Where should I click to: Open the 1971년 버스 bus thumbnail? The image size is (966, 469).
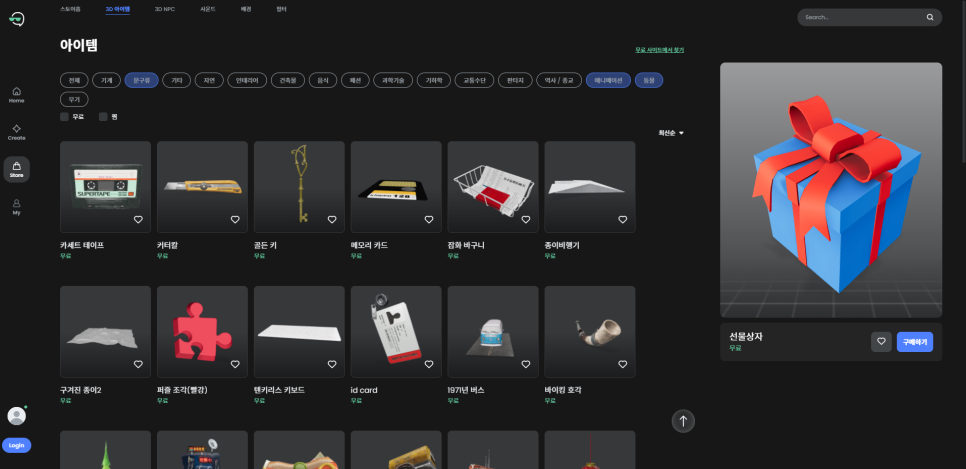493,332
